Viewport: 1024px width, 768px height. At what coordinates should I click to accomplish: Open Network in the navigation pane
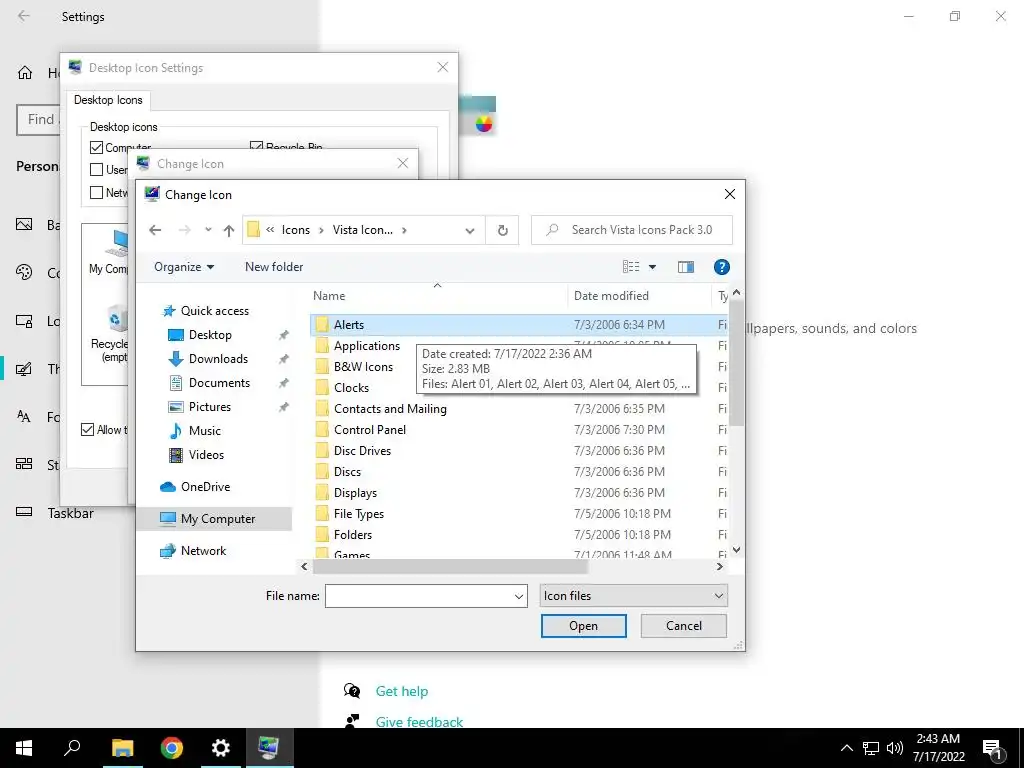coord(203,551)
